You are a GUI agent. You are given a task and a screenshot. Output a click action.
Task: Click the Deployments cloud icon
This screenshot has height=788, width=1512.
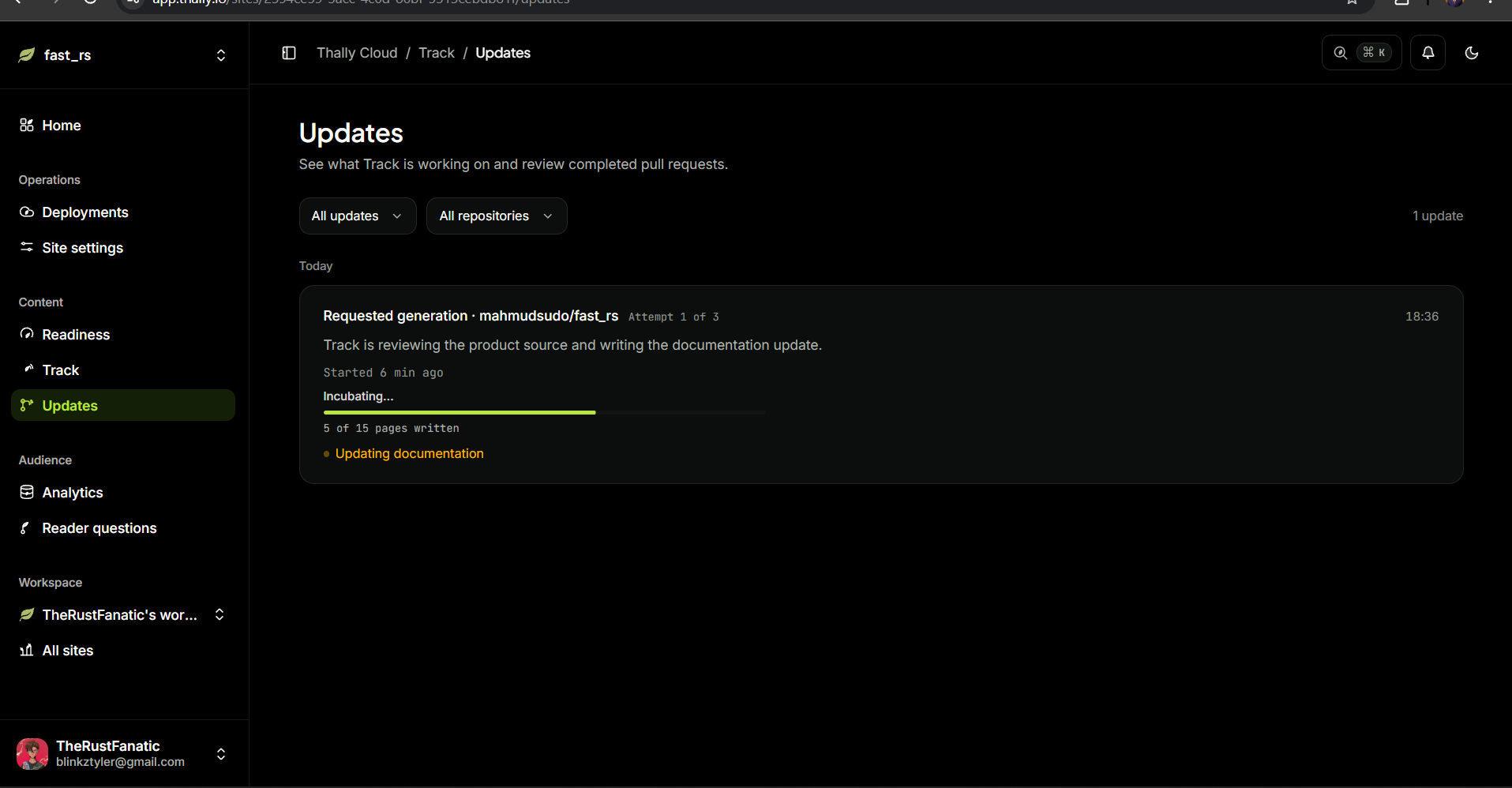pyautogui.click(x=27, y=212)
